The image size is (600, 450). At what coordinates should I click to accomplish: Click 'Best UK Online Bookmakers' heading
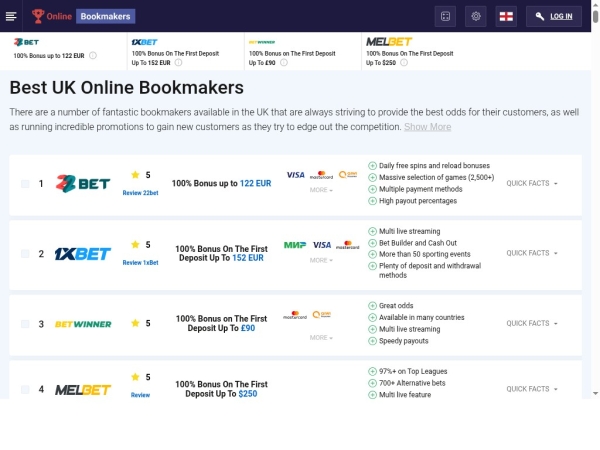[127, 88]
